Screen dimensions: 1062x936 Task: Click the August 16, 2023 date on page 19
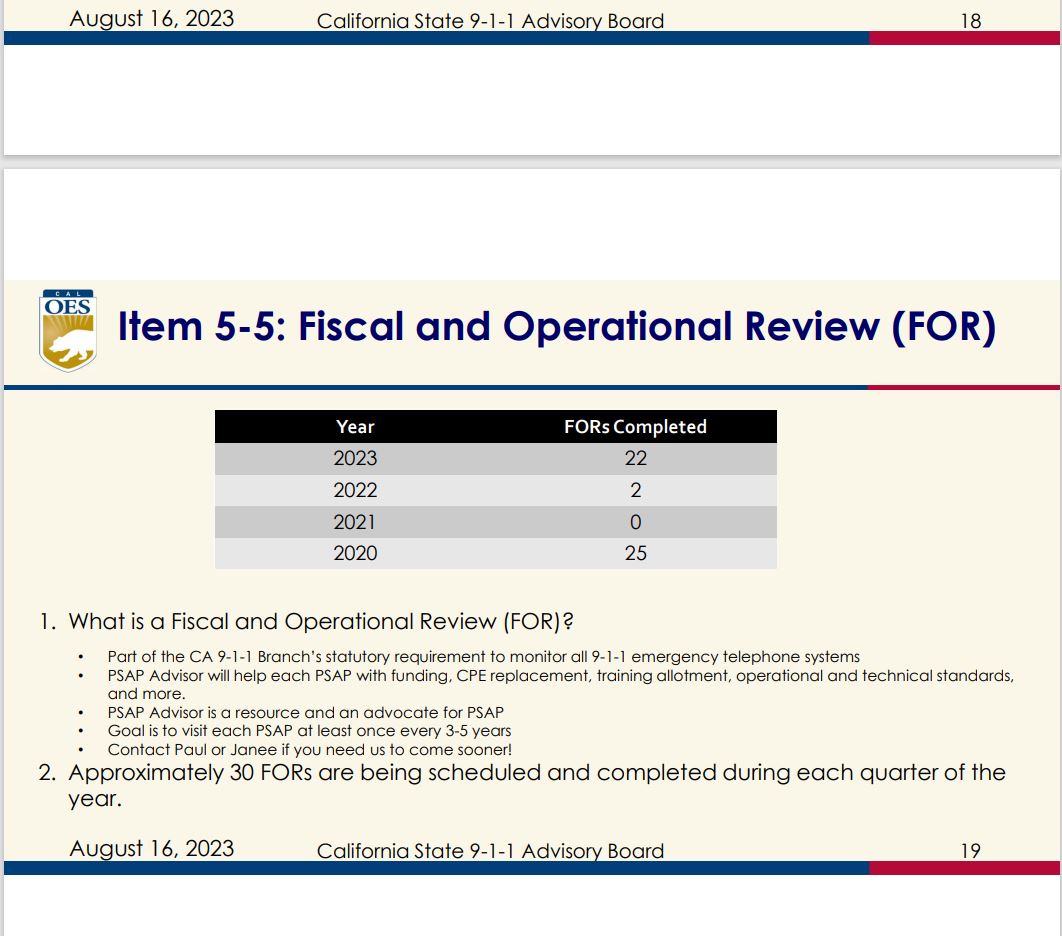152,849
